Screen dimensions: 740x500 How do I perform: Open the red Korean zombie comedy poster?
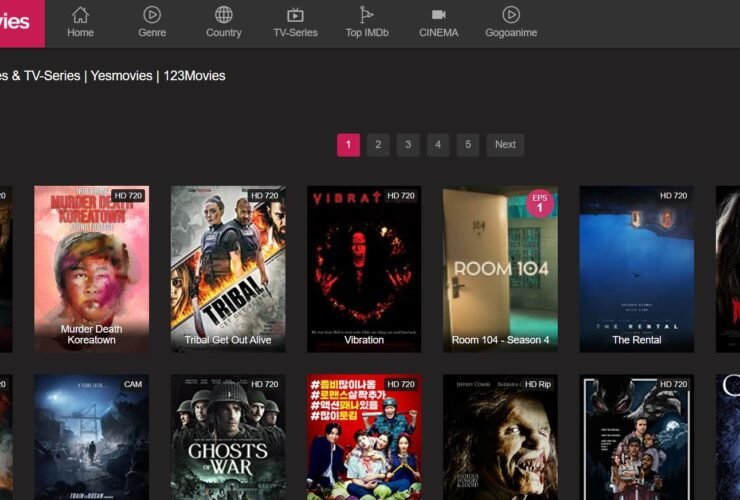(364, 437)
